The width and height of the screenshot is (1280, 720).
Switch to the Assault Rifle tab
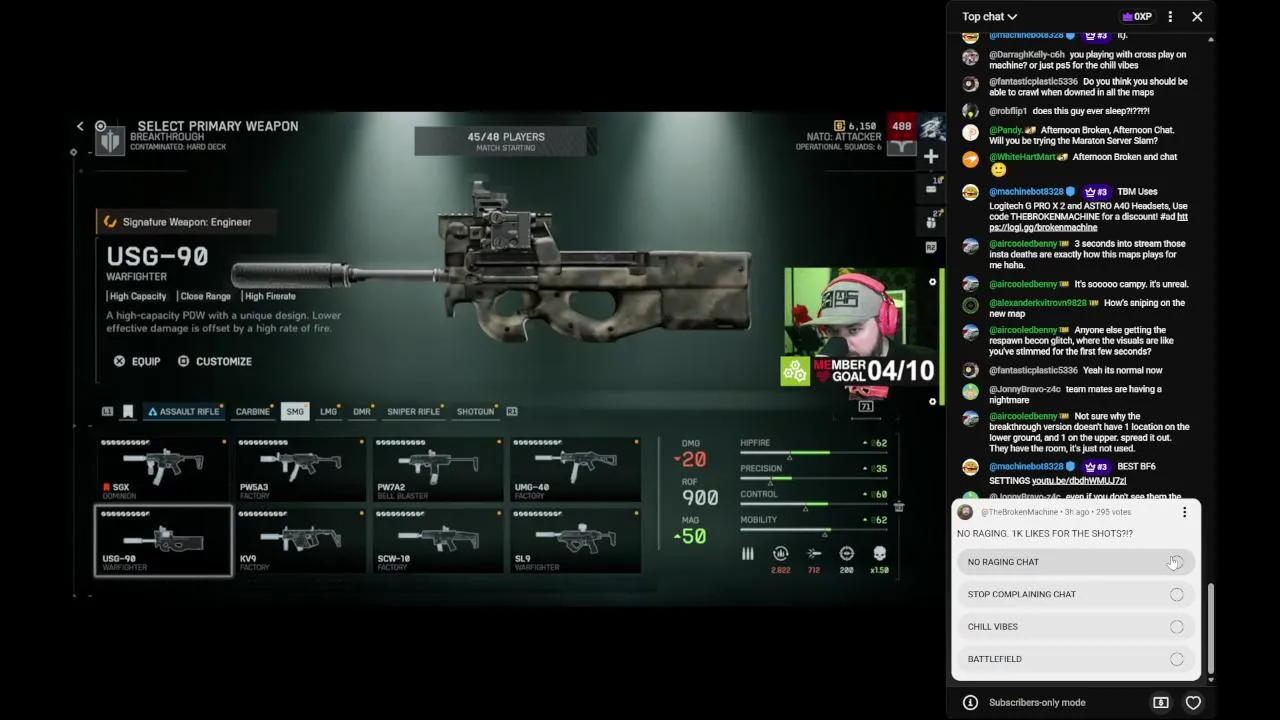click(x=184, y=411)
